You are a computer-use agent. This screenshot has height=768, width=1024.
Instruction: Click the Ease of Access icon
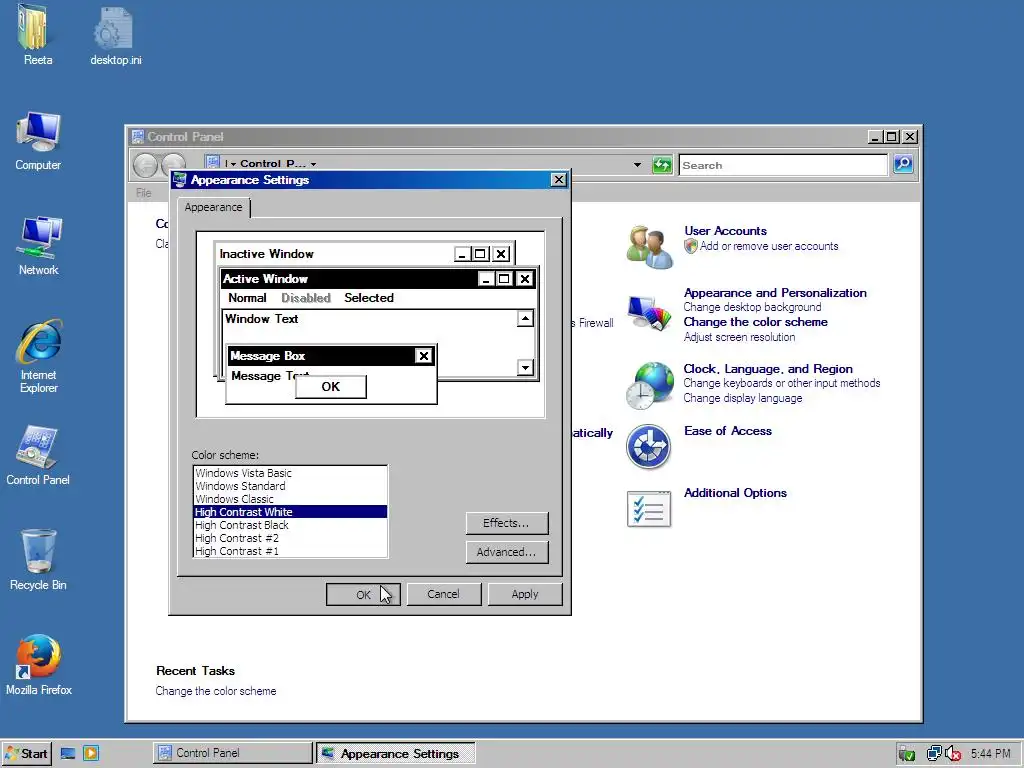point(648,447)
